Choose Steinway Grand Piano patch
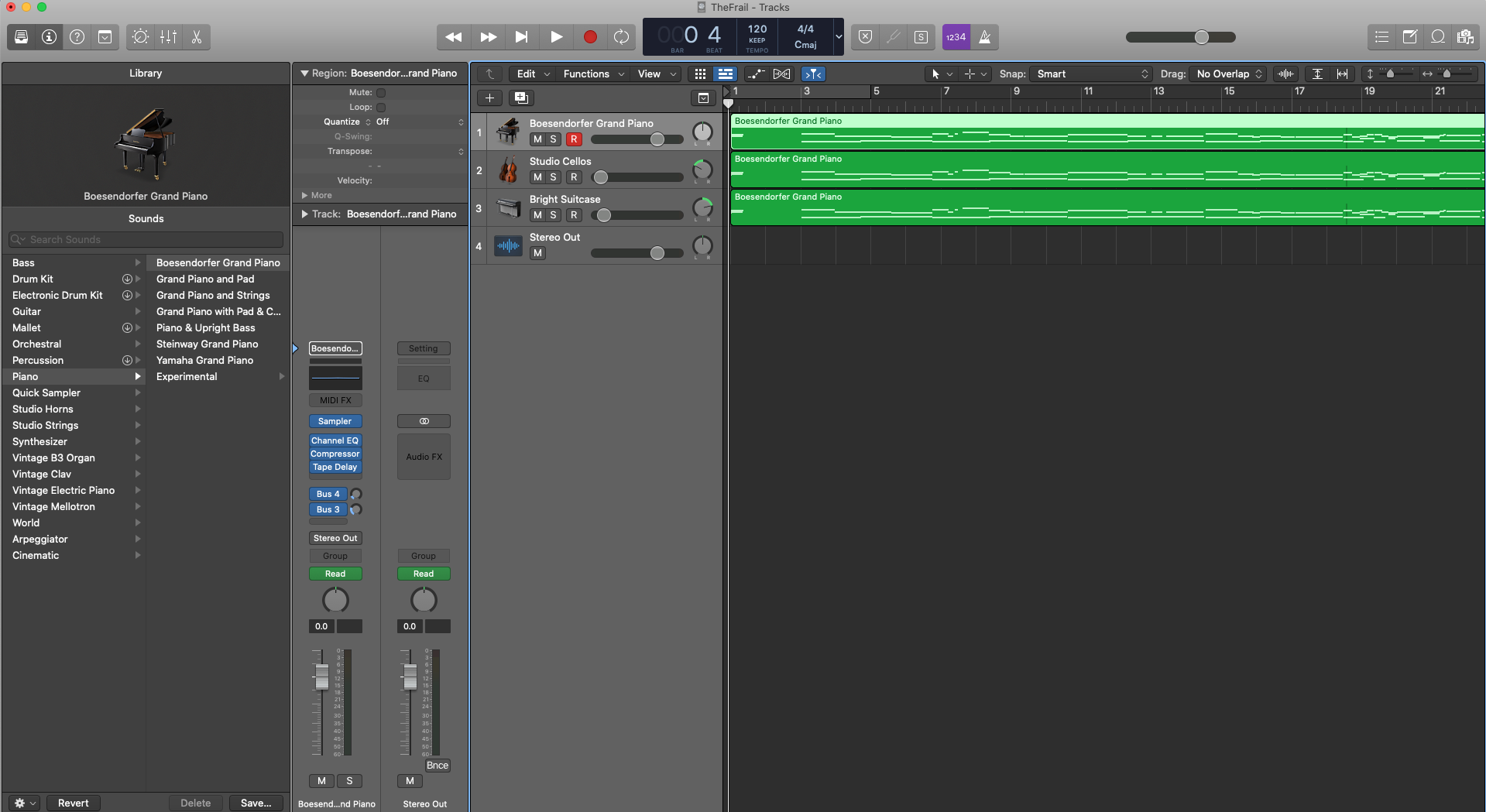Screen dimensions: 1486x812 [x=218, y=344]
